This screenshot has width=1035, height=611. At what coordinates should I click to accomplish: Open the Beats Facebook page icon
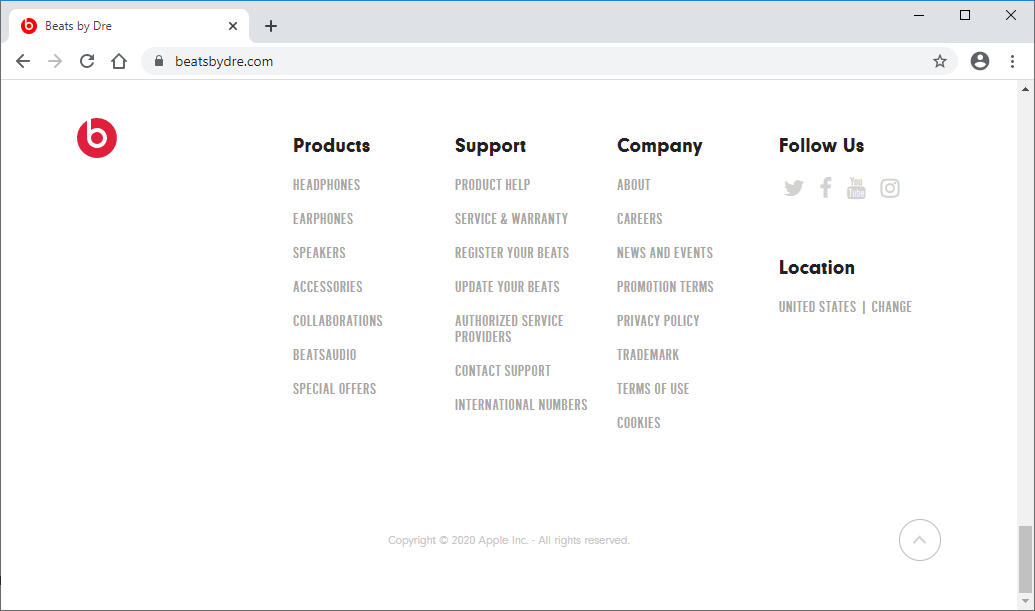click(x=826, y=188)
